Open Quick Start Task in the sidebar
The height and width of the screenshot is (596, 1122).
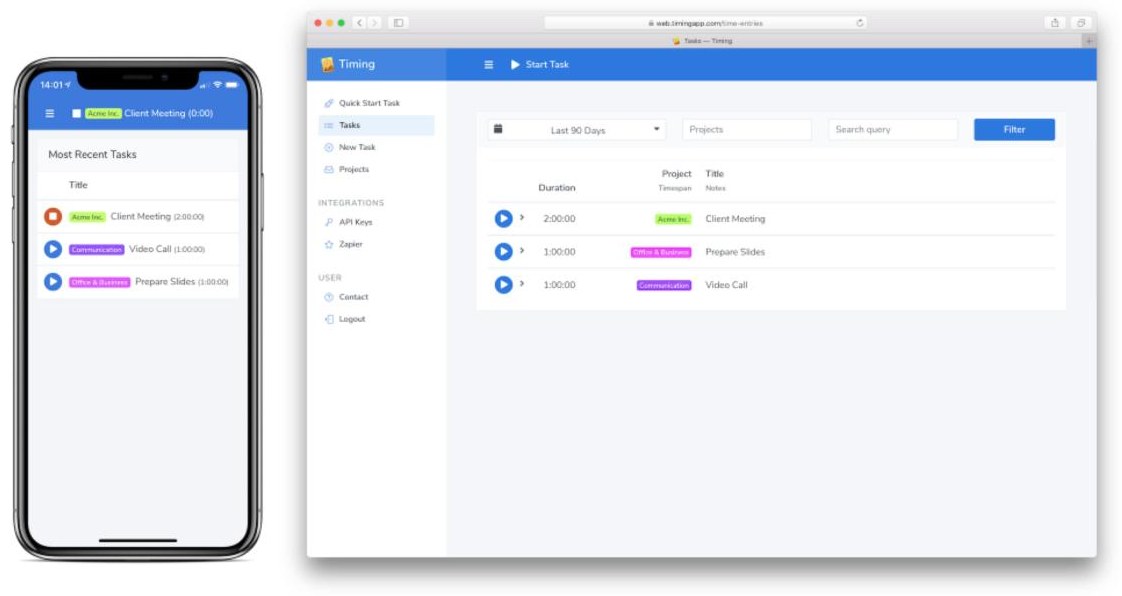[369, 103]
